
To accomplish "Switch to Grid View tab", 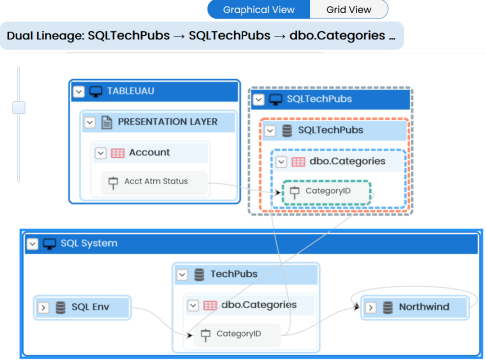I will coord(349,10).
